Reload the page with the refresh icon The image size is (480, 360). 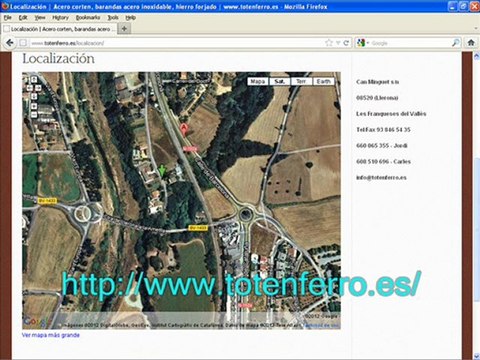(x=346, y=43)
